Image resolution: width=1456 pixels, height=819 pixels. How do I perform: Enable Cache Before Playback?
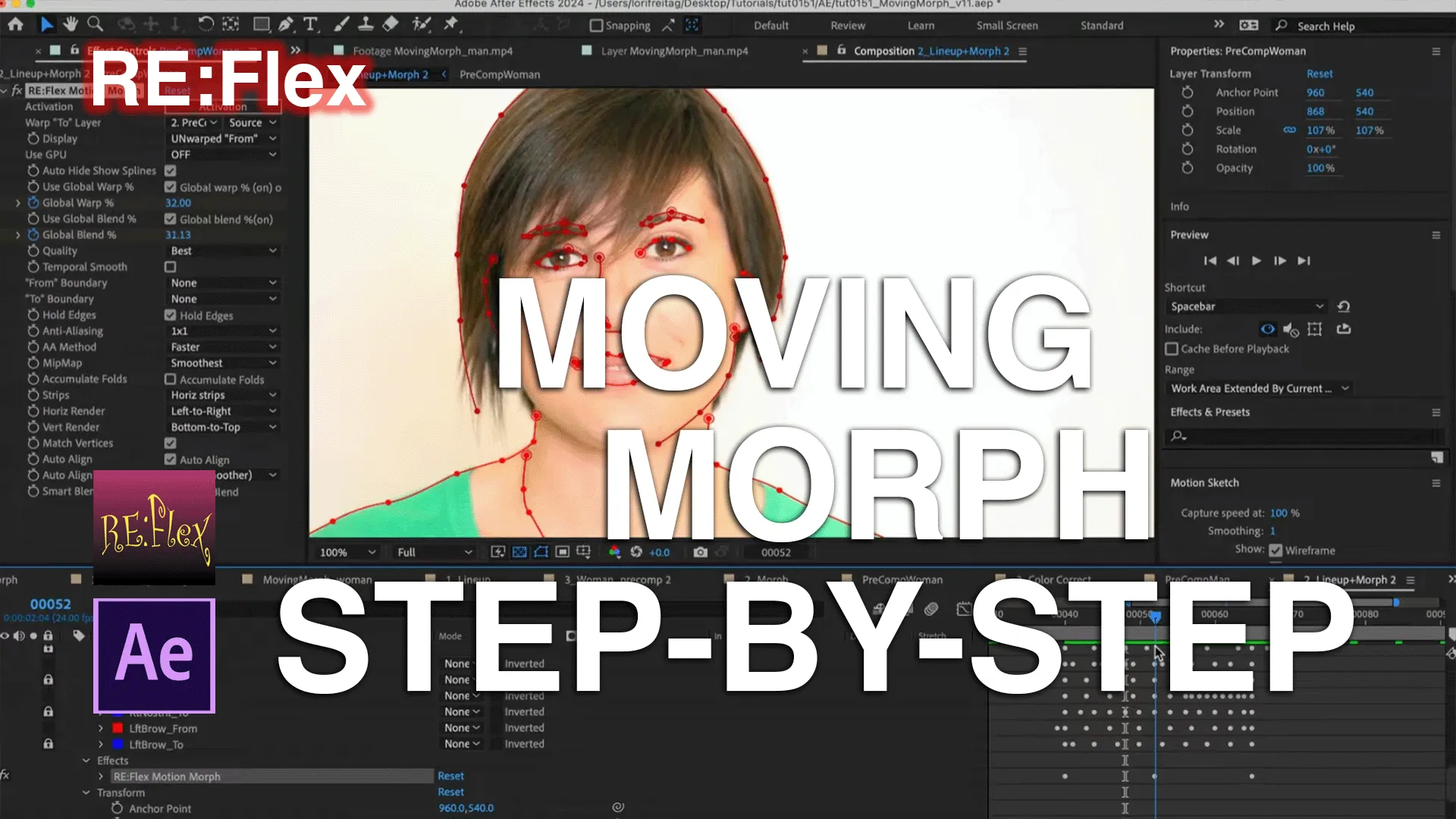(x=1172, y=349)
